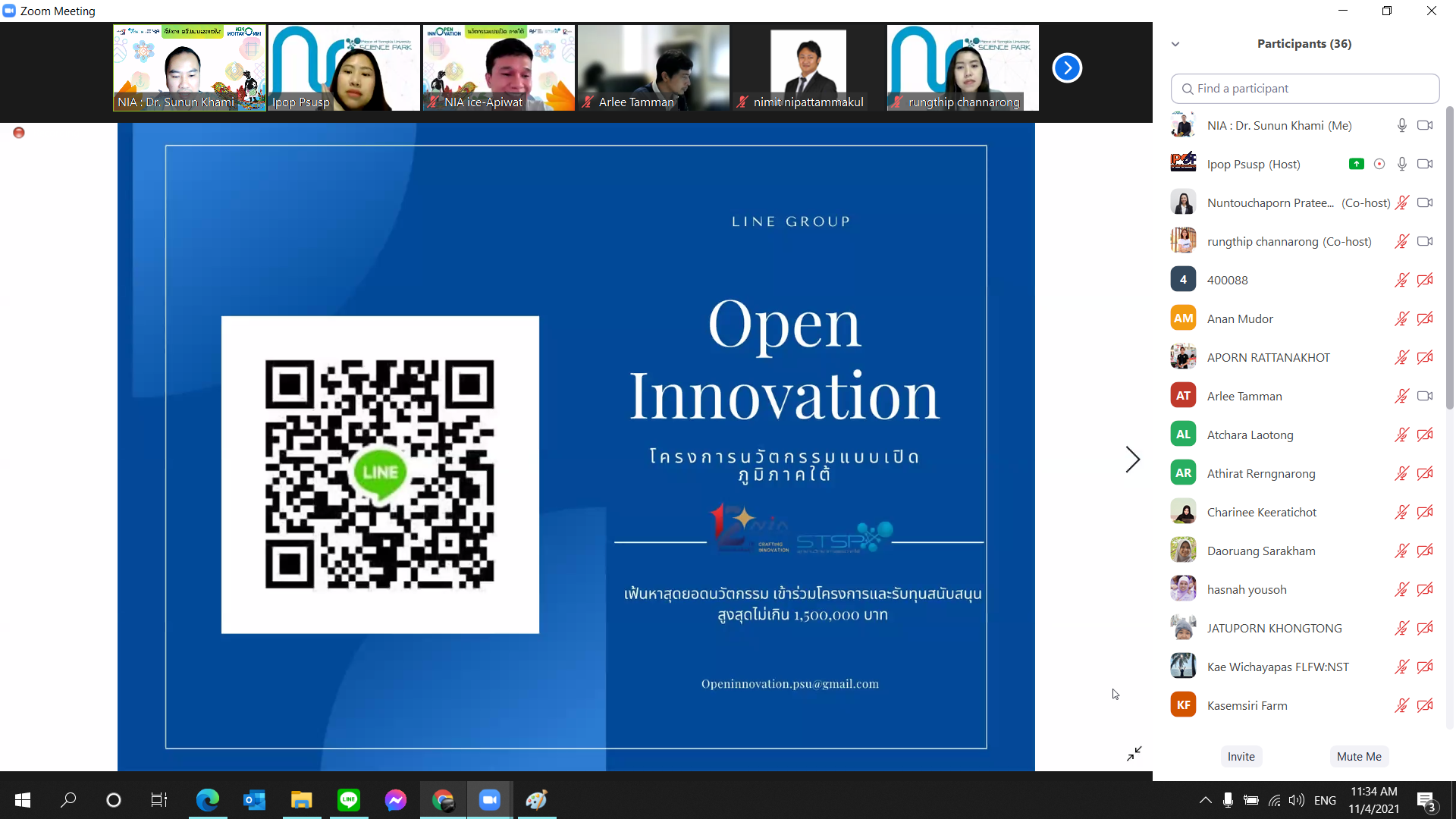Open the LINE app from the taskbar
The width and height of the screenshot is (1456, 819).
point(349,800)
